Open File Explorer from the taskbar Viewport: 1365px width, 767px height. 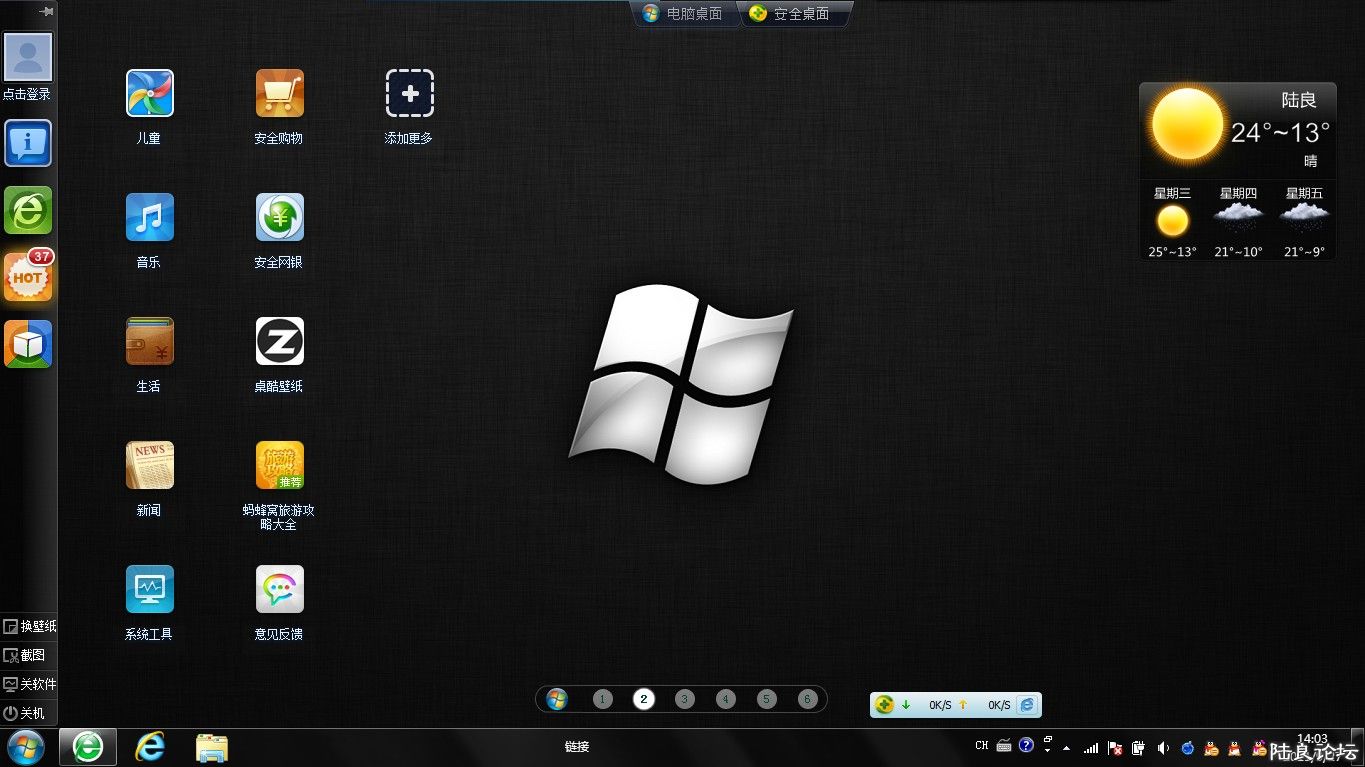pyautogui.click(x=212, y=747)
